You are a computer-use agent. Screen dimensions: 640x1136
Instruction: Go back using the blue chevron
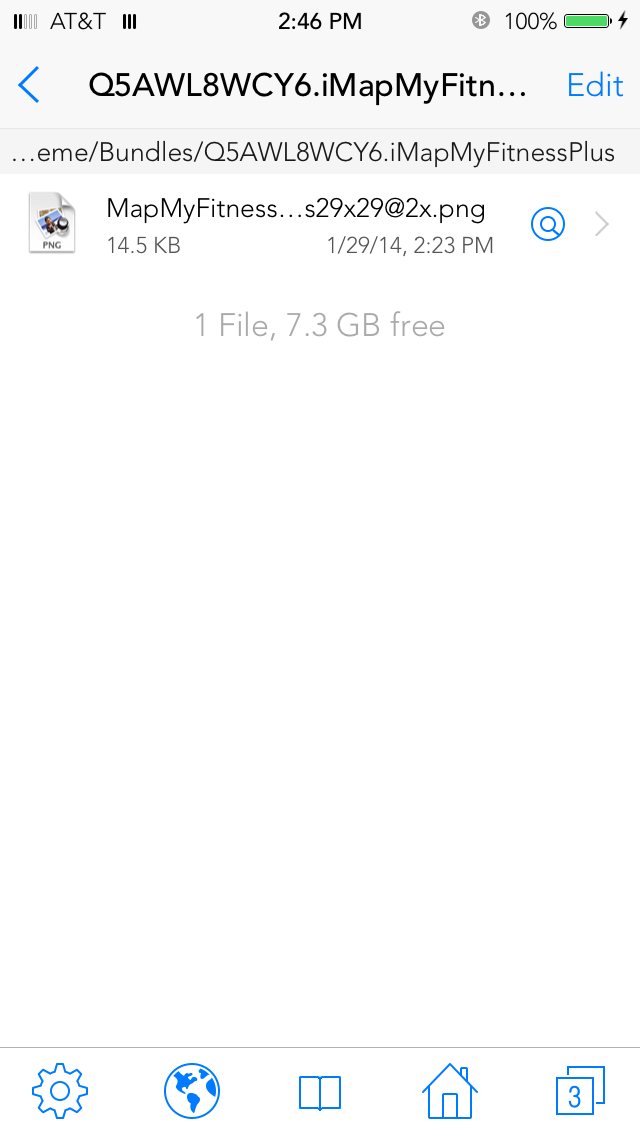[28, 85]
